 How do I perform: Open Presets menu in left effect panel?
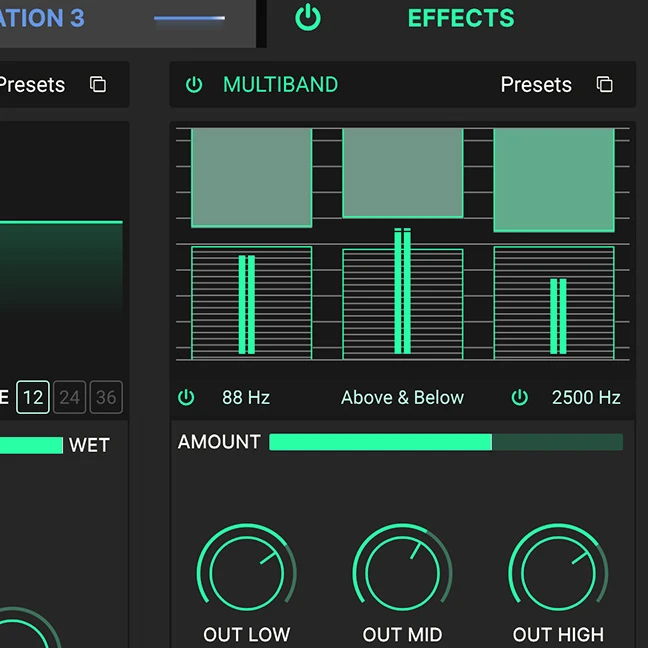coord(32,85)
